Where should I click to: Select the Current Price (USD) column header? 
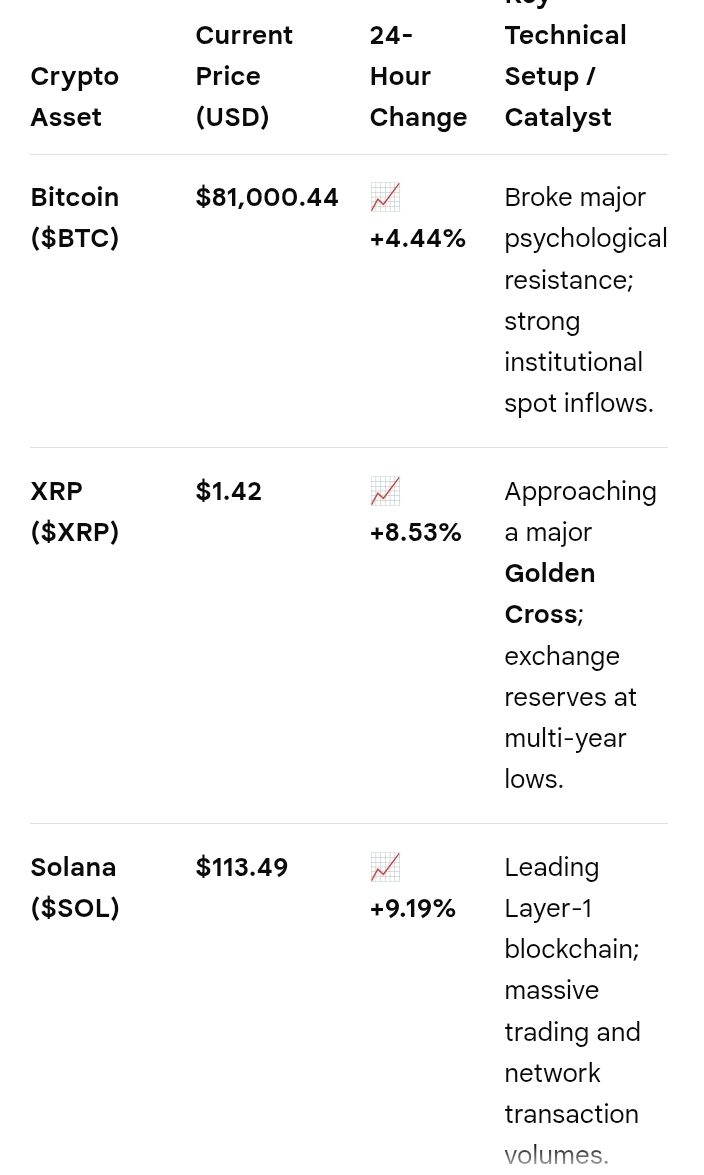click(x=244, y=76)
